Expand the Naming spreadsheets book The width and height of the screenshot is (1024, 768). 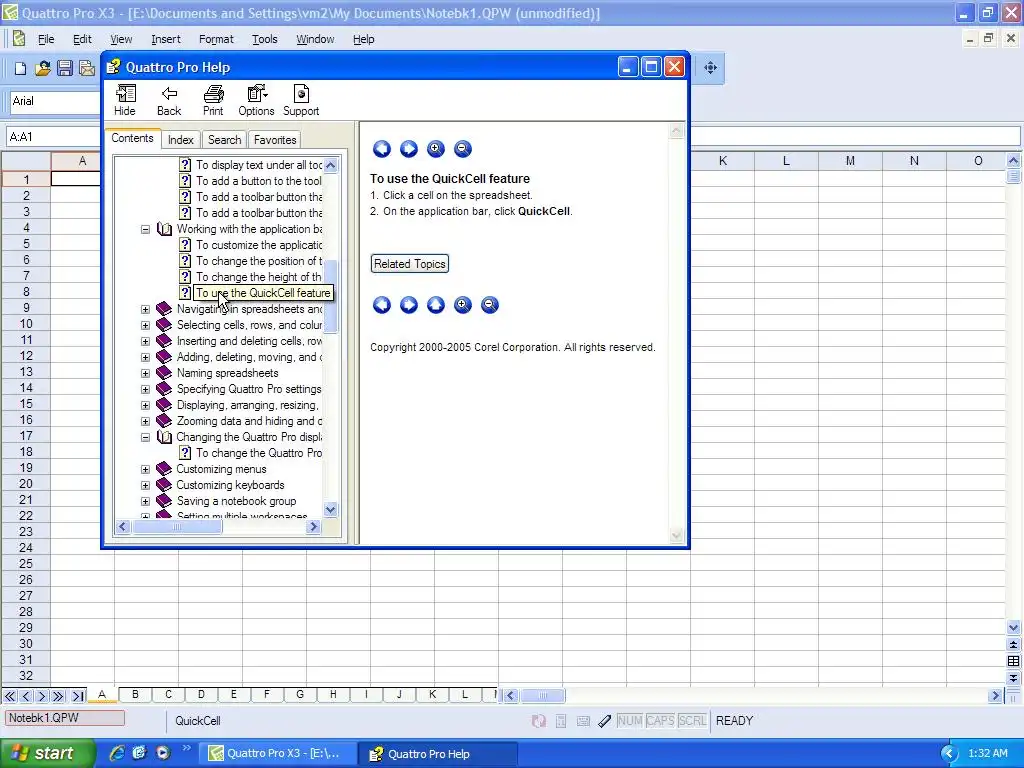[146, 374]
